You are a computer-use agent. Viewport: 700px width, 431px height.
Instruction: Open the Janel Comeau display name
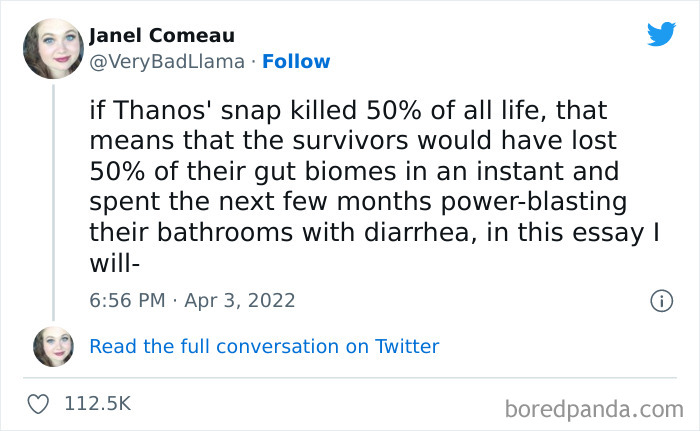click(x=162, y=36)
